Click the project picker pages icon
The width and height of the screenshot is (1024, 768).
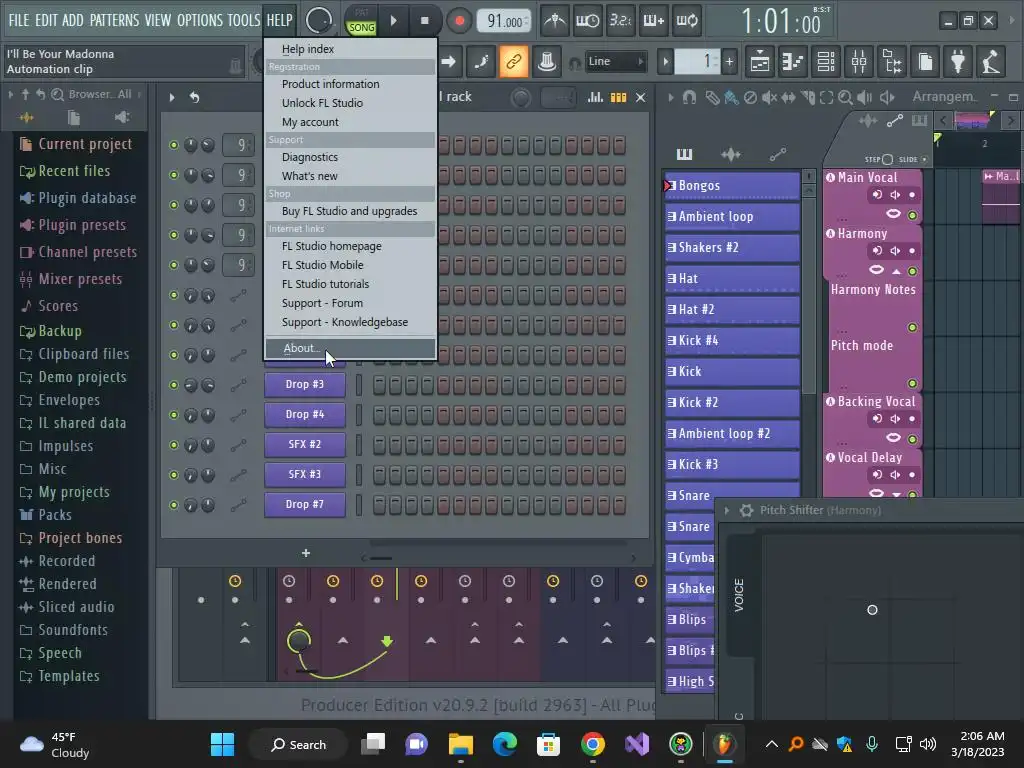925,62
